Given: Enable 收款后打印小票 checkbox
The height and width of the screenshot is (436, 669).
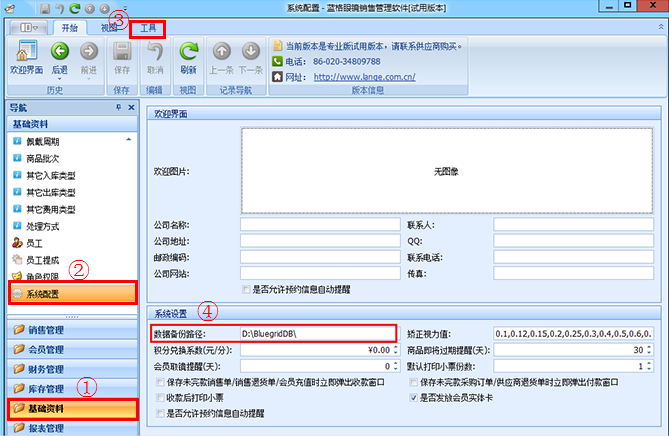Looking at the screenshot, I should pos(161,397).
